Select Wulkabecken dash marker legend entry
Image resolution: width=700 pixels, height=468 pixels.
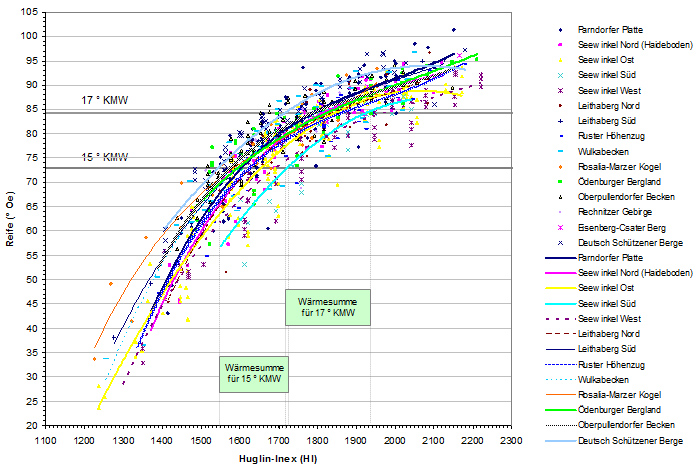[593, 152]
